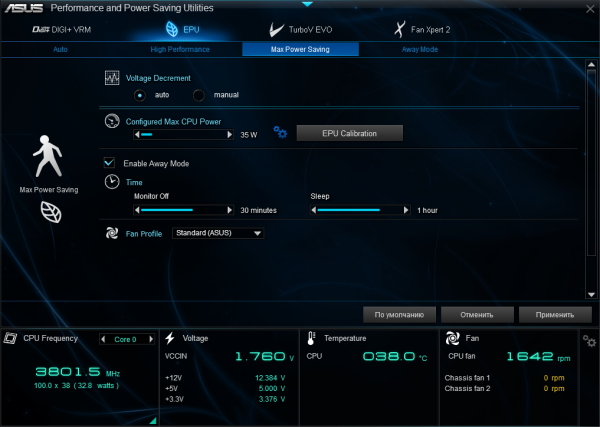
Task: Click the Voltage Decrement graph icon
Action: tap(112, 78)
